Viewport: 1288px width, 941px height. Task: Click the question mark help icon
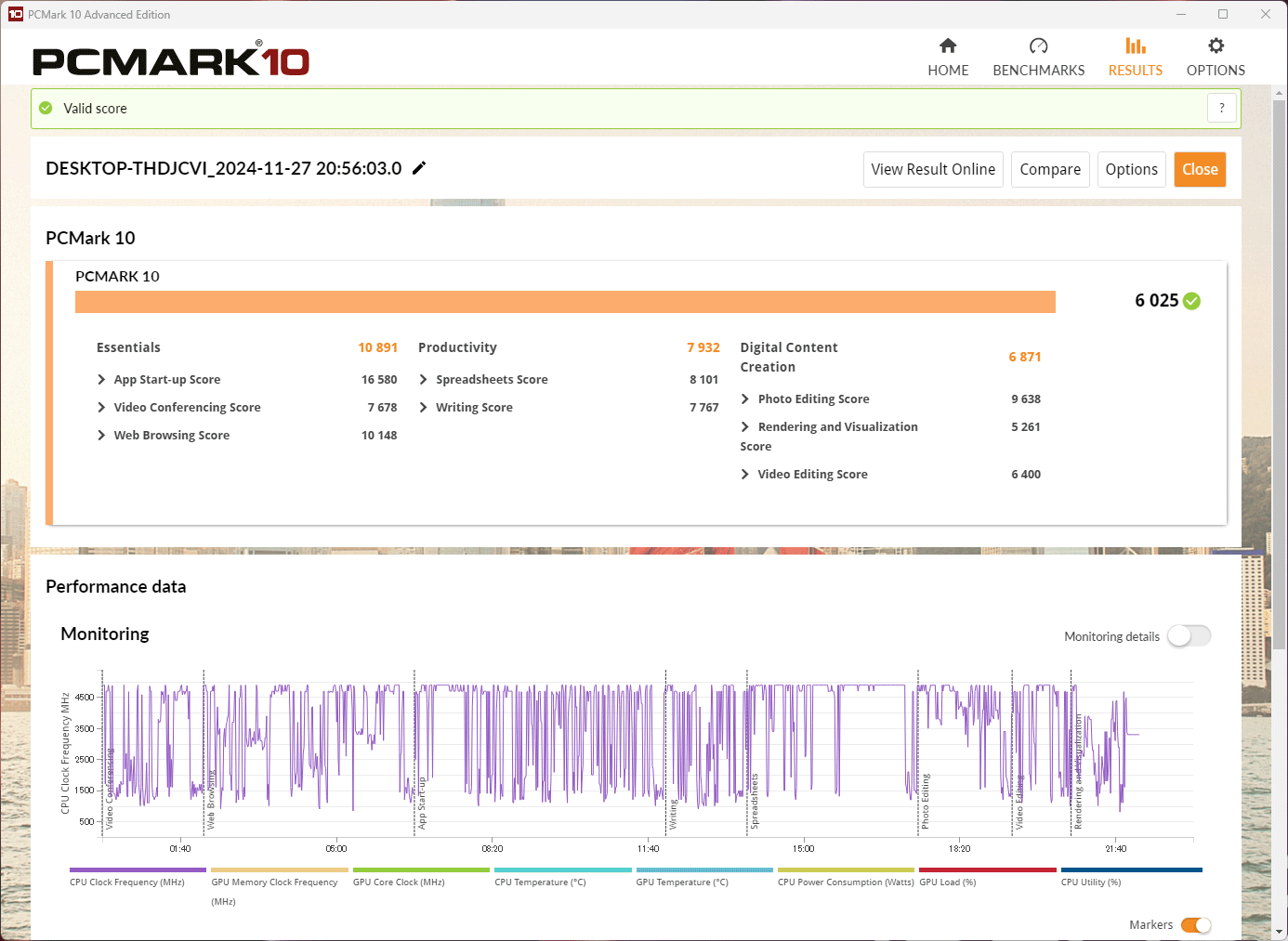click(x=1221, y=108)
